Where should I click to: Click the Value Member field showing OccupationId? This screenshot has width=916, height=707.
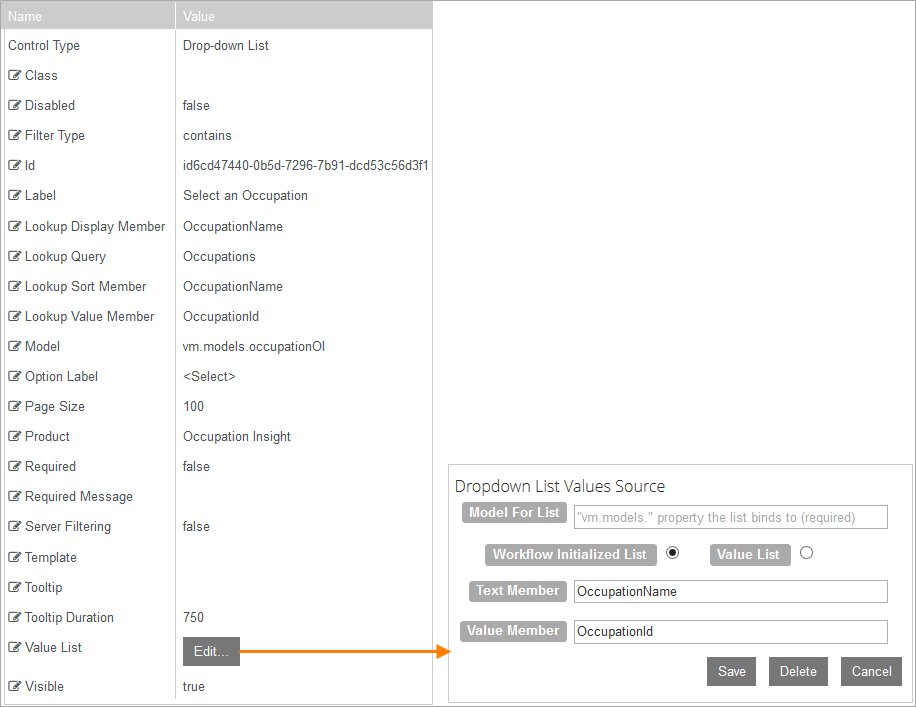click(x=731, y=631)
